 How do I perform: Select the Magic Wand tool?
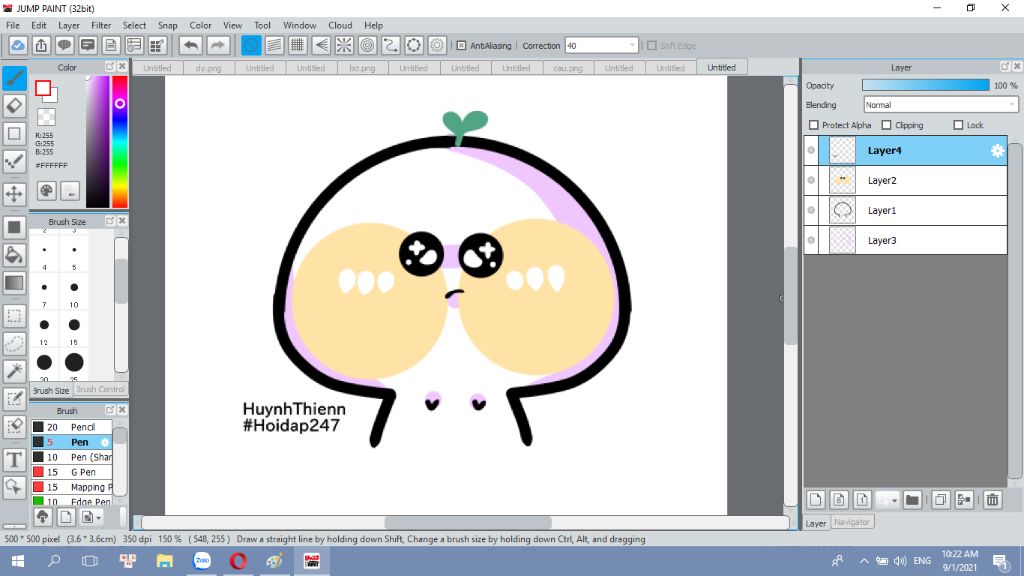click(14, 371)
